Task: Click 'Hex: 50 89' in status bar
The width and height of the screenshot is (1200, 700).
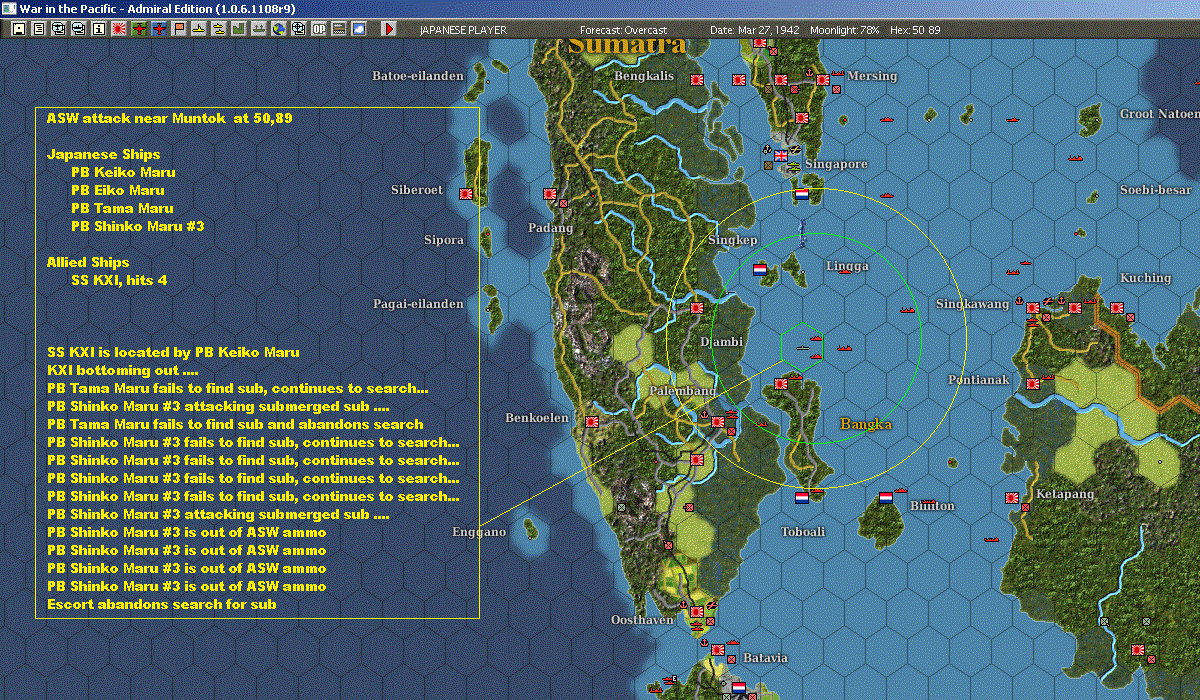Action: [913, 30]
